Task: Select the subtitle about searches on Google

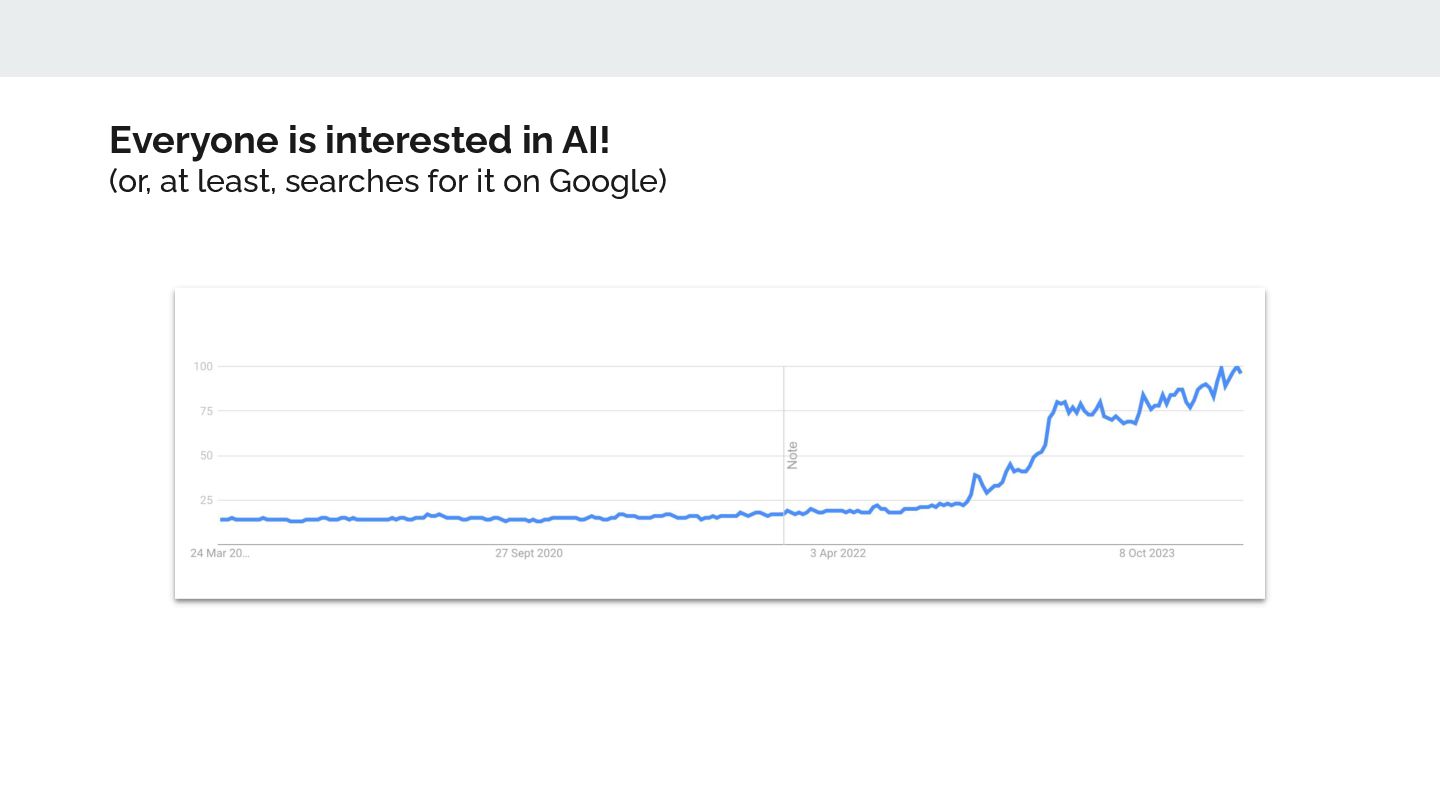Action: point(388,182)
